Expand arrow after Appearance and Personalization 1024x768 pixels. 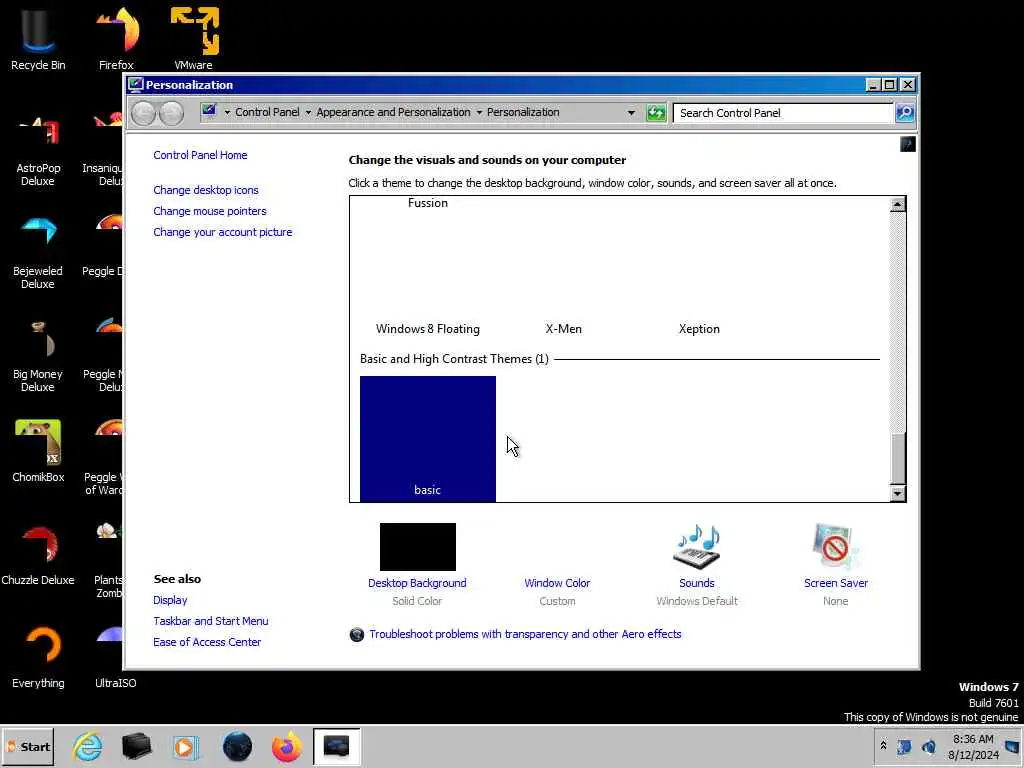click(x=479, y=112)
